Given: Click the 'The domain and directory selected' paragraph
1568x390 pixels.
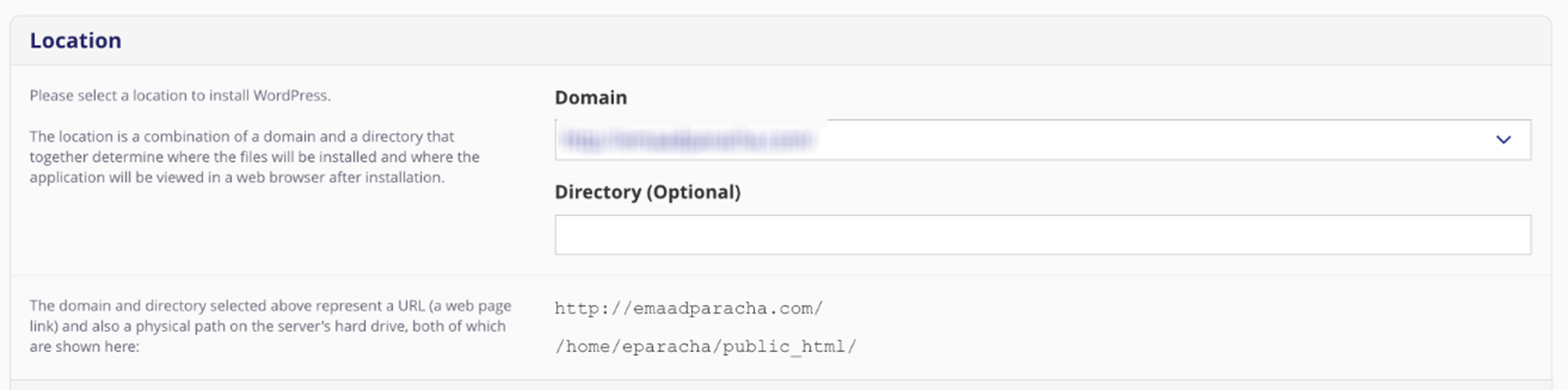Looking at the screenshot, I should point(270,326).
